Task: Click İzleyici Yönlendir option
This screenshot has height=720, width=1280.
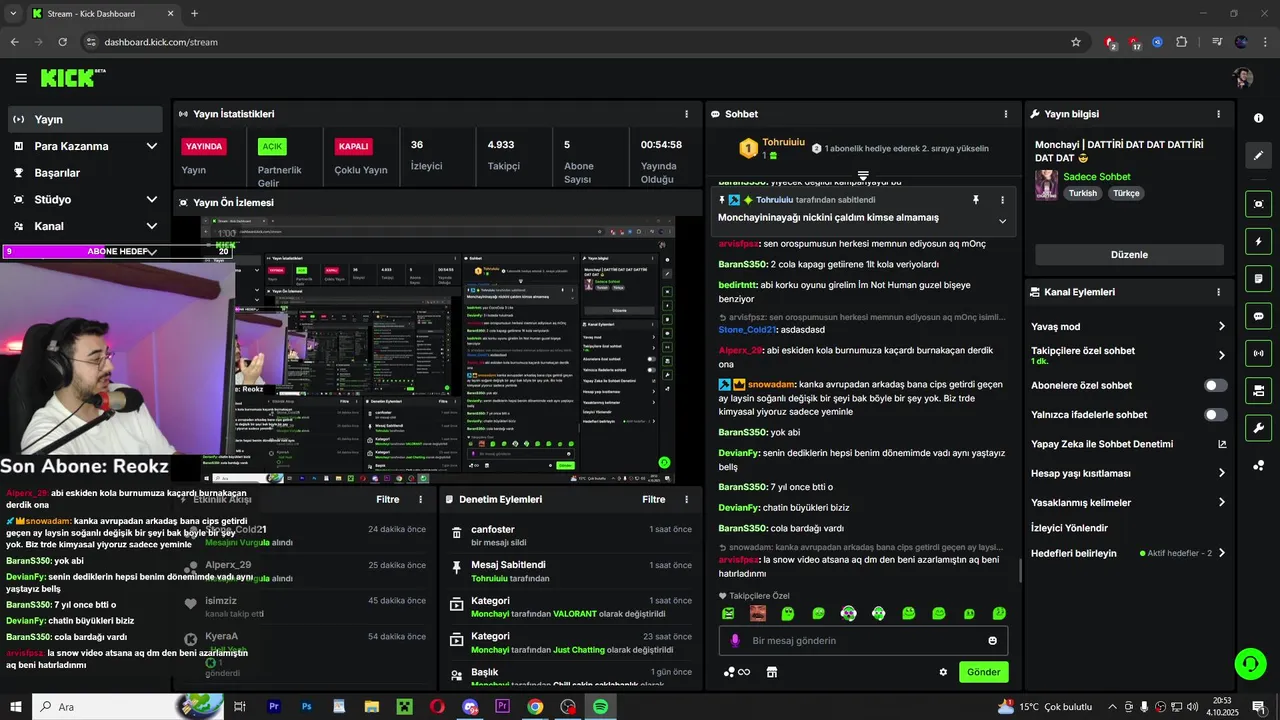Action: pos(1069,528)
